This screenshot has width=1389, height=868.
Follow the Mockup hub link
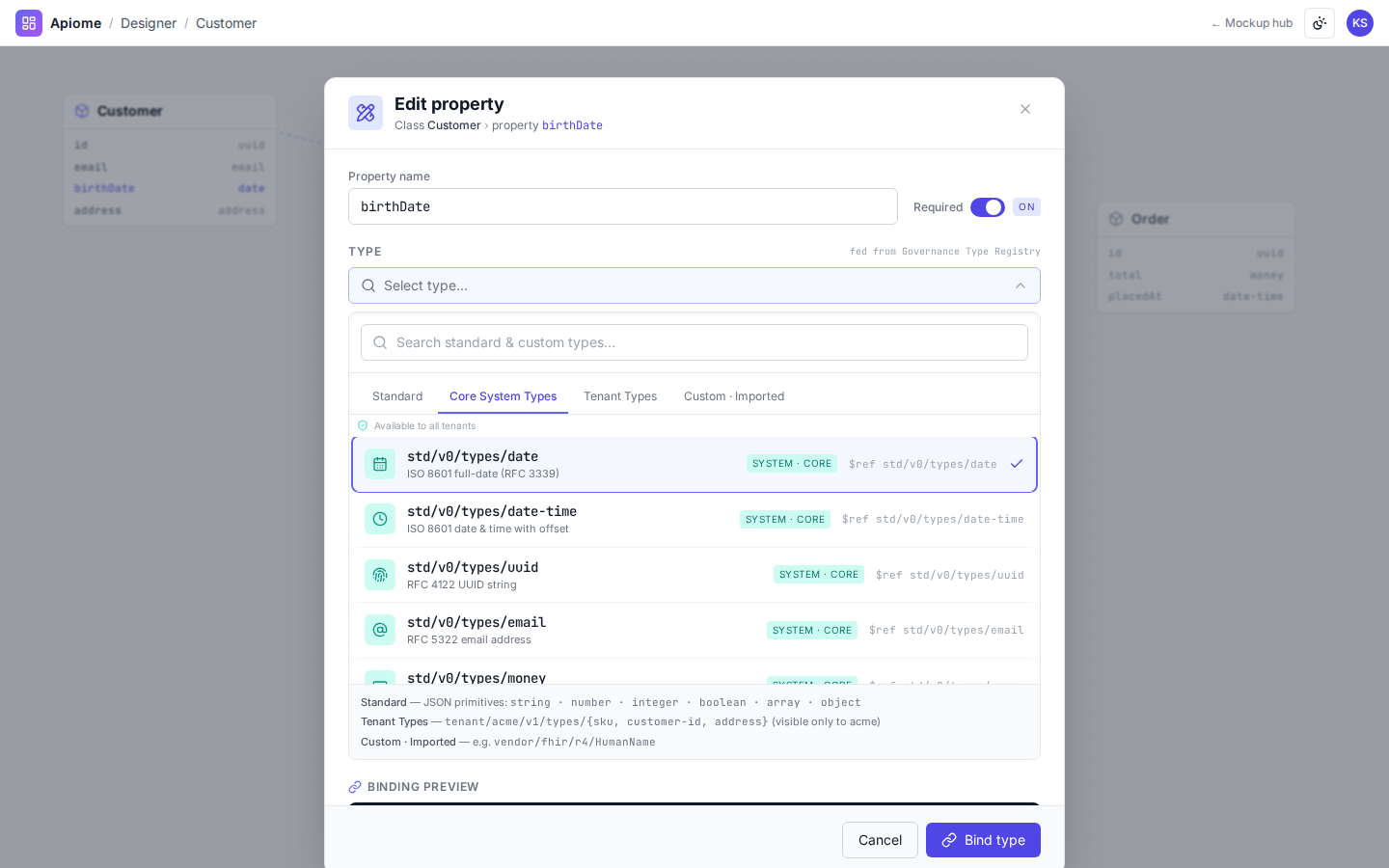coord(1252,23)
